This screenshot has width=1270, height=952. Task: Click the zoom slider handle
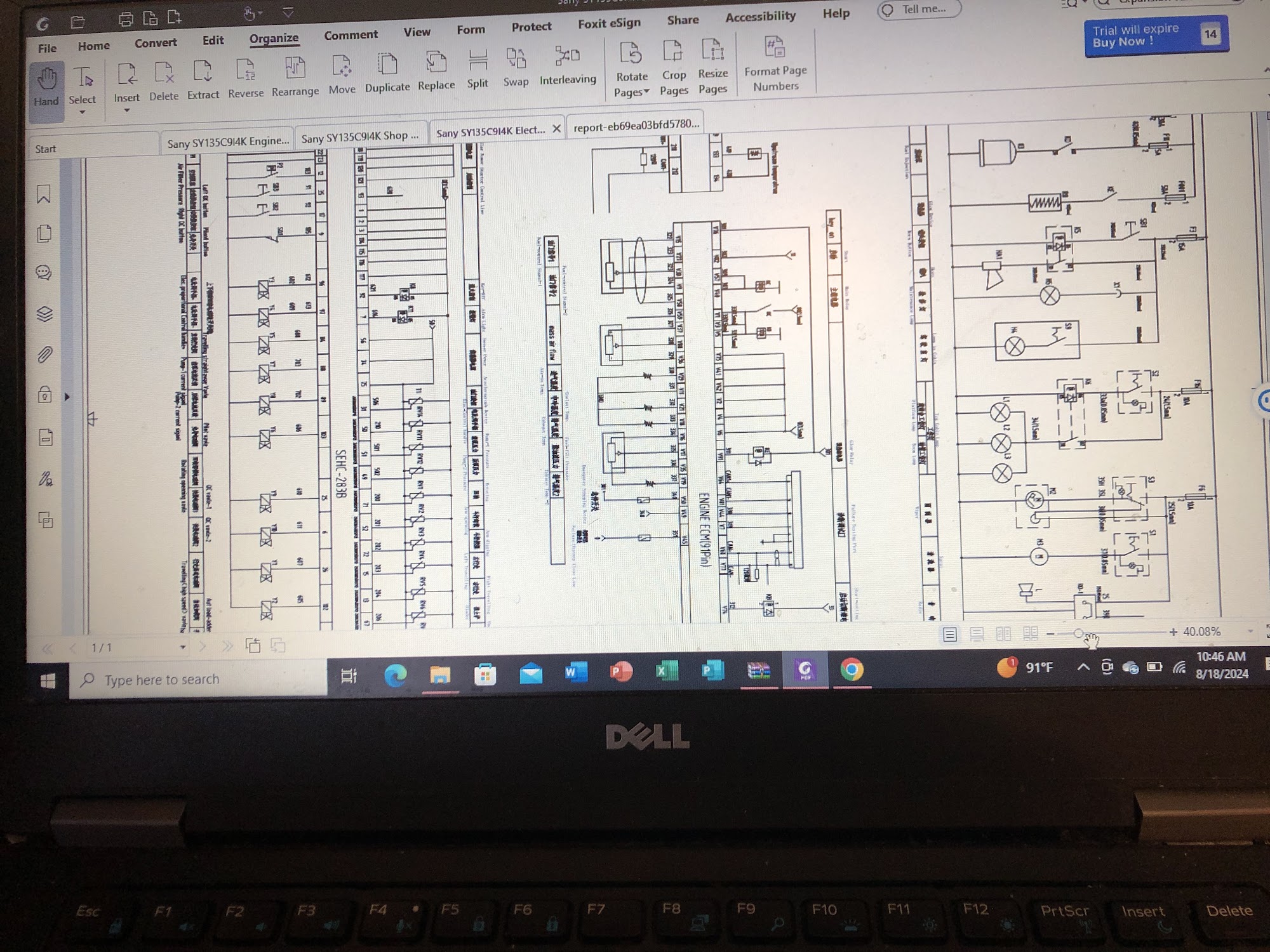pos(1078,633)
